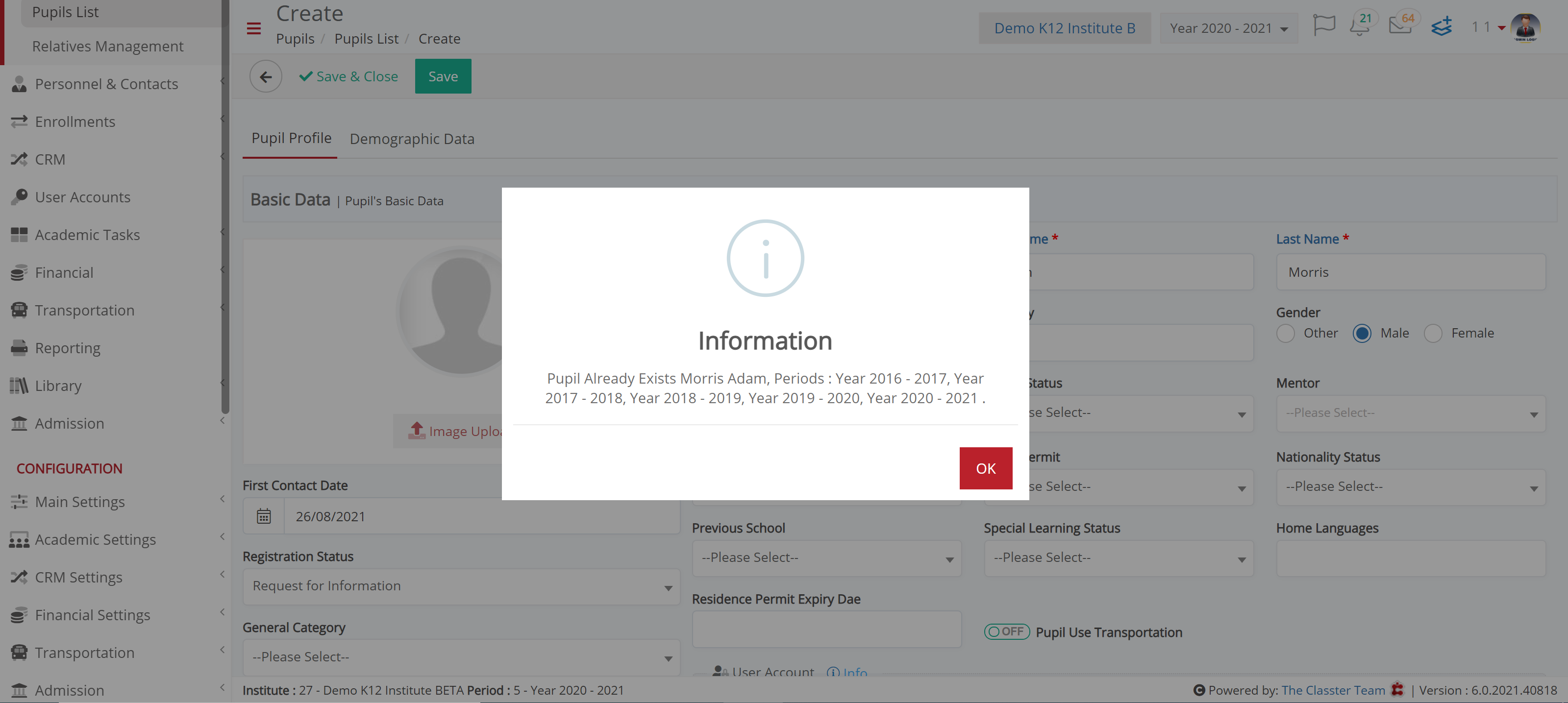This screenshot has width=1568, height=703.
Task: Open Pupils List in sidebar
Action: (x=65, y=12)
